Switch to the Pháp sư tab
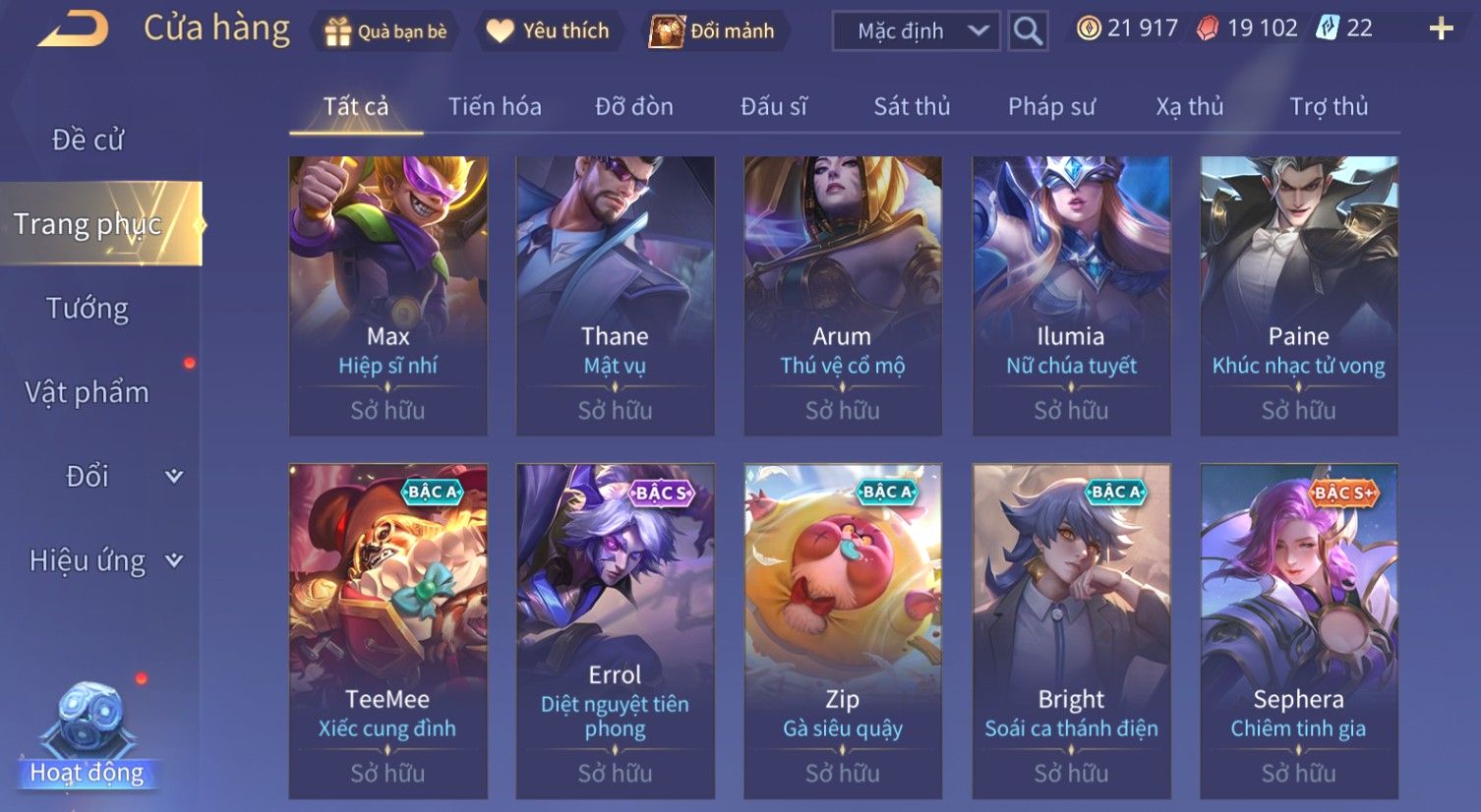The height and width of the screenshot is (812, 1481). pyautogui.click(x=1051, y=106)
